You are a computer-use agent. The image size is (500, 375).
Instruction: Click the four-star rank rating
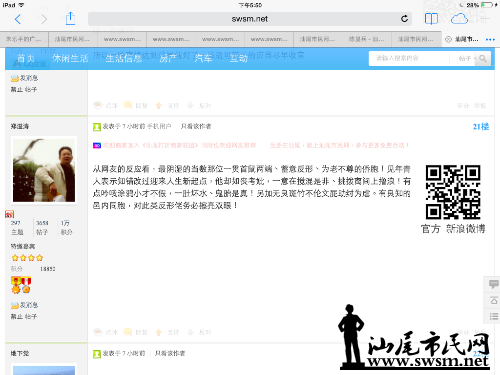pyautogui.click(x=27, y=258)
